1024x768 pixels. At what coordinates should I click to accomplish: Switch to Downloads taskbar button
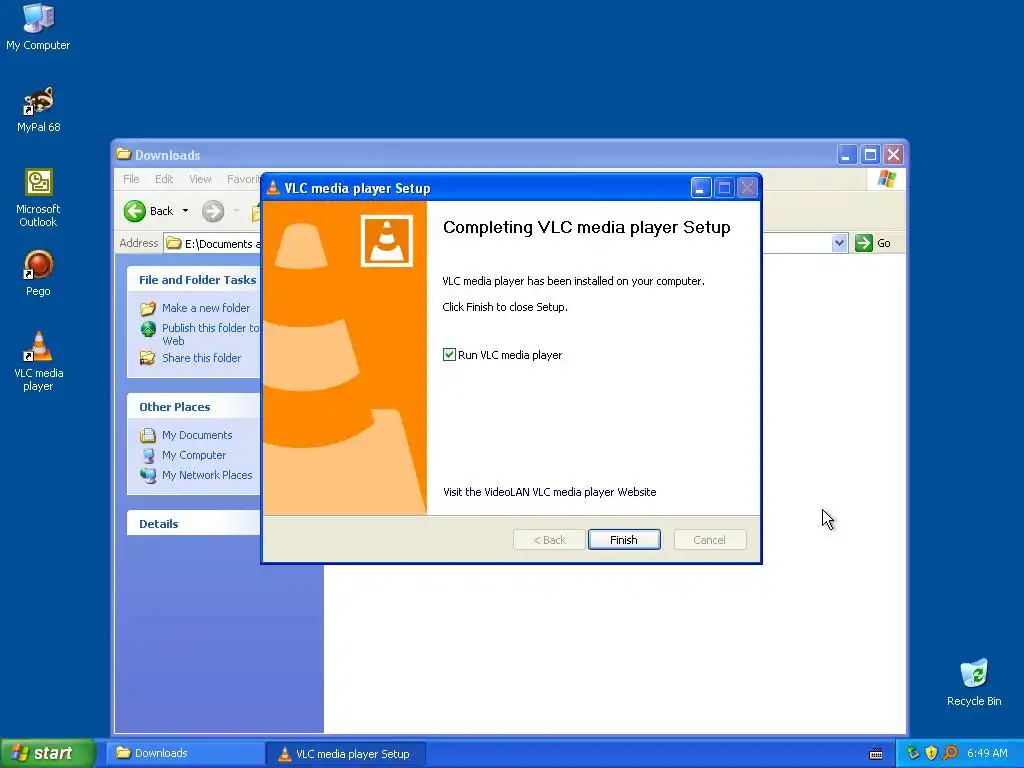(185, 753)
